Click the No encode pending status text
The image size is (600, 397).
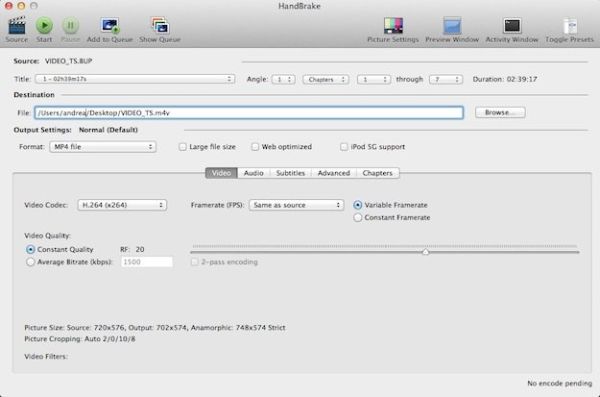coord(559,383)
